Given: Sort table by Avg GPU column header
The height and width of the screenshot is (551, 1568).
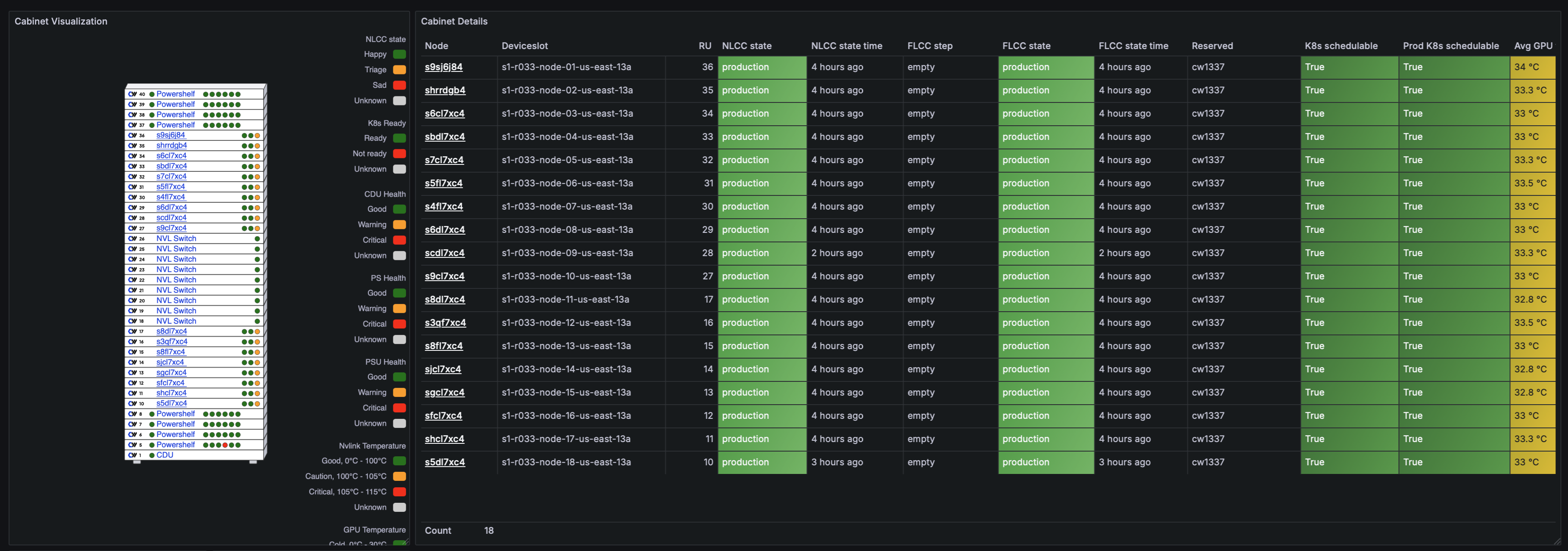Looking at the screenshot, I should coord(1533,46).
